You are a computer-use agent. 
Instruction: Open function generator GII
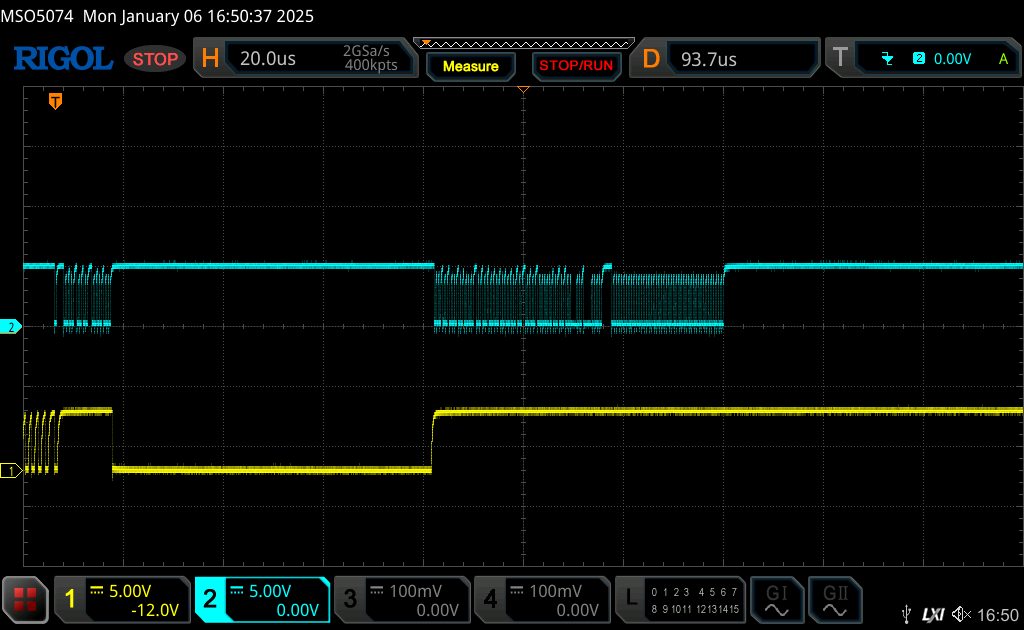tap(835, 599)
